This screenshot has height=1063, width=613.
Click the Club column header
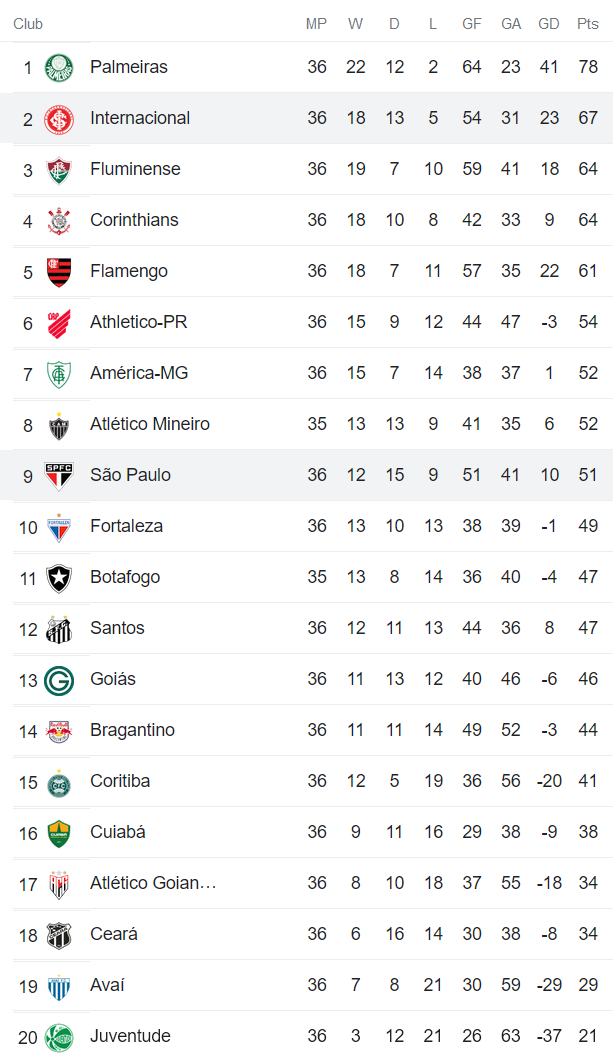(28, 24)
